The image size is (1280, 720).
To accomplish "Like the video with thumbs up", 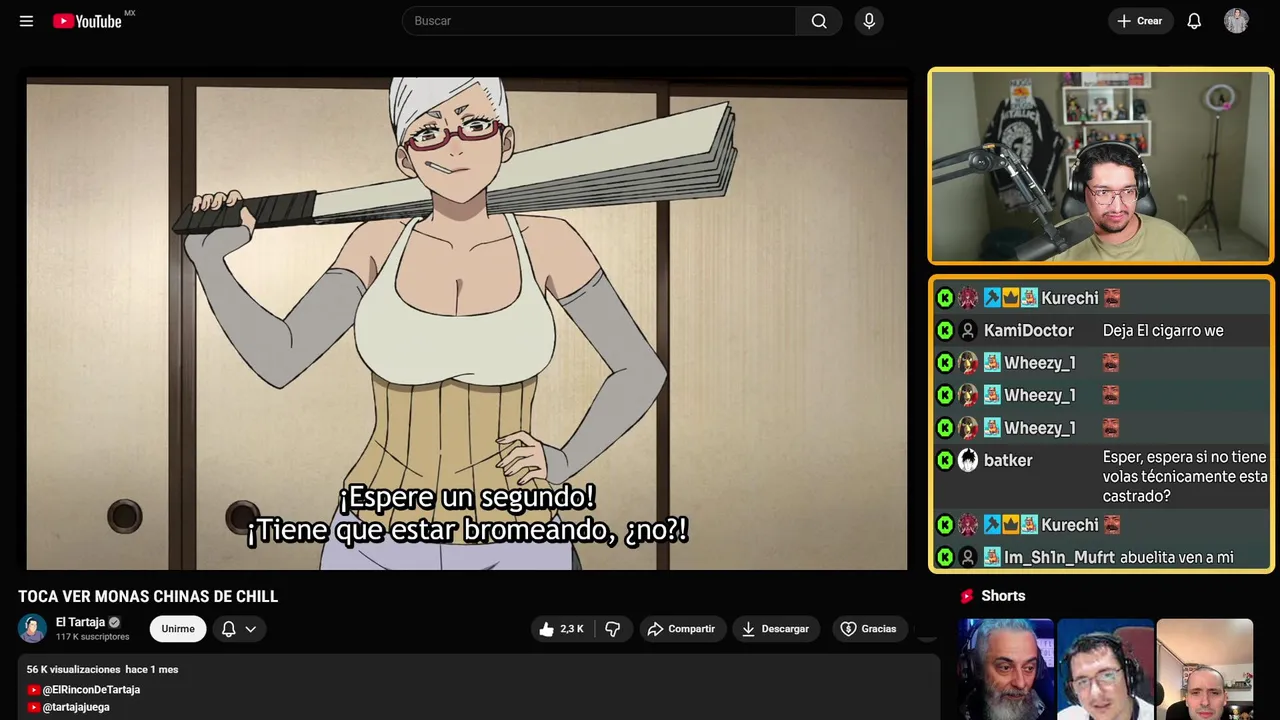I will (561, 629).
